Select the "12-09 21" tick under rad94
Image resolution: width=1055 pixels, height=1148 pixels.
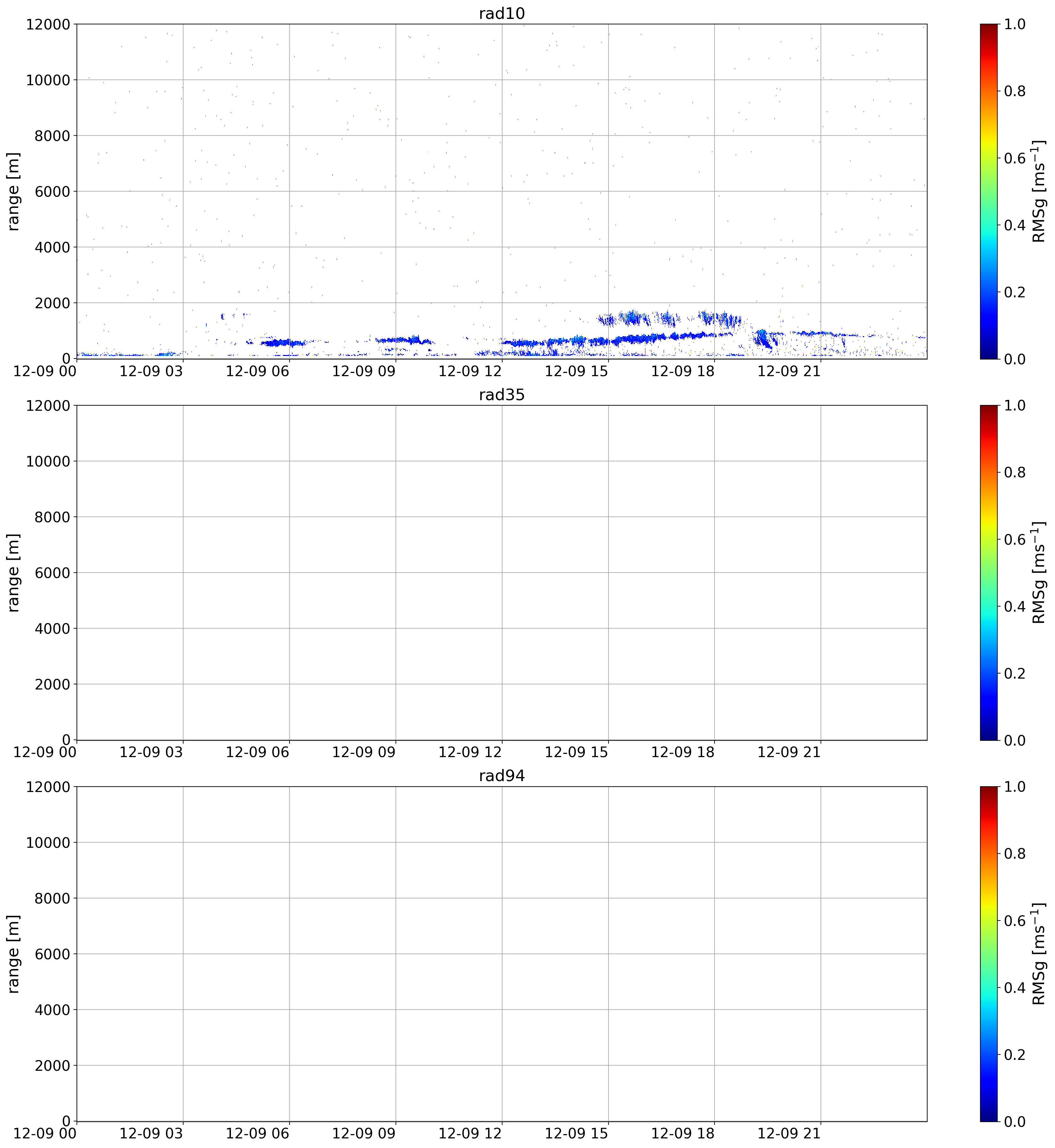coord(789,1133)
